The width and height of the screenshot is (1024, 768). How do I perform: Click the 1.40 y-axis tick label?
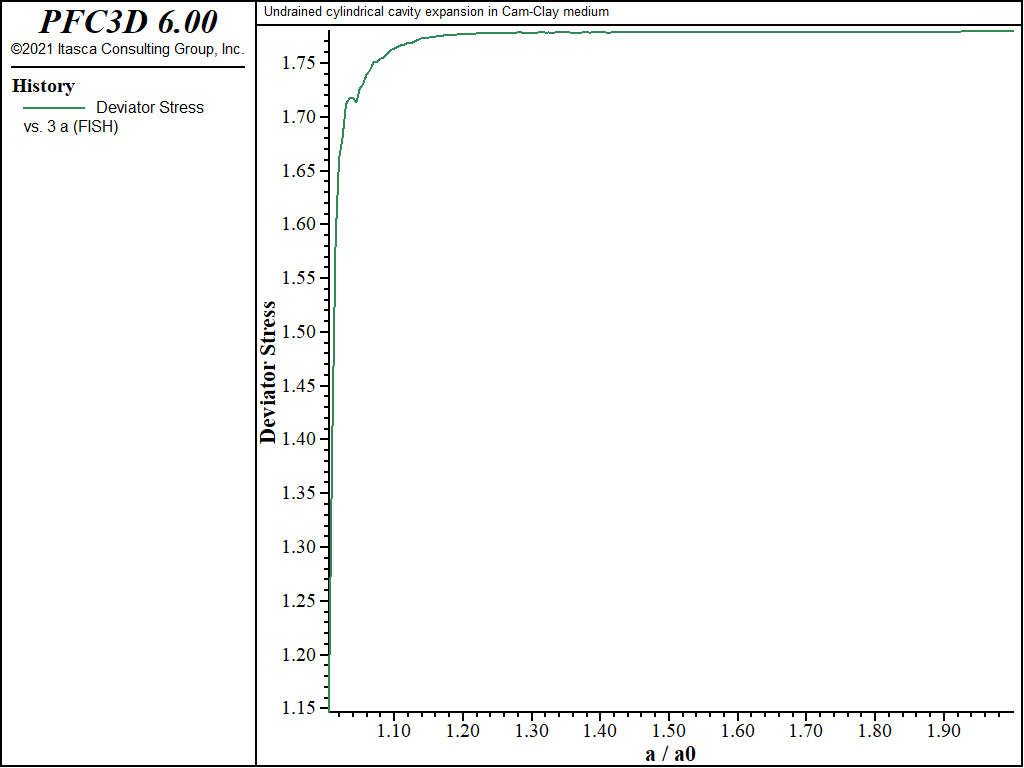300,440
